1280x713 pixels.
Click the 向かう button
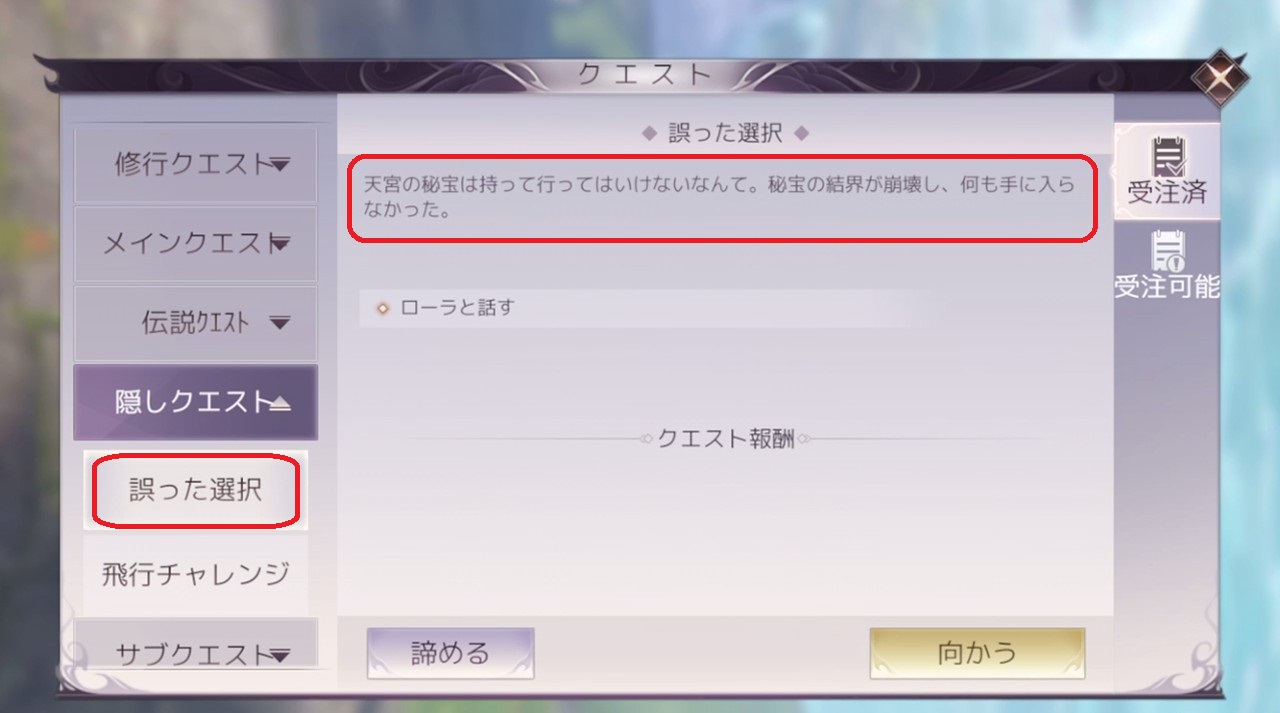tap(977, 653)
